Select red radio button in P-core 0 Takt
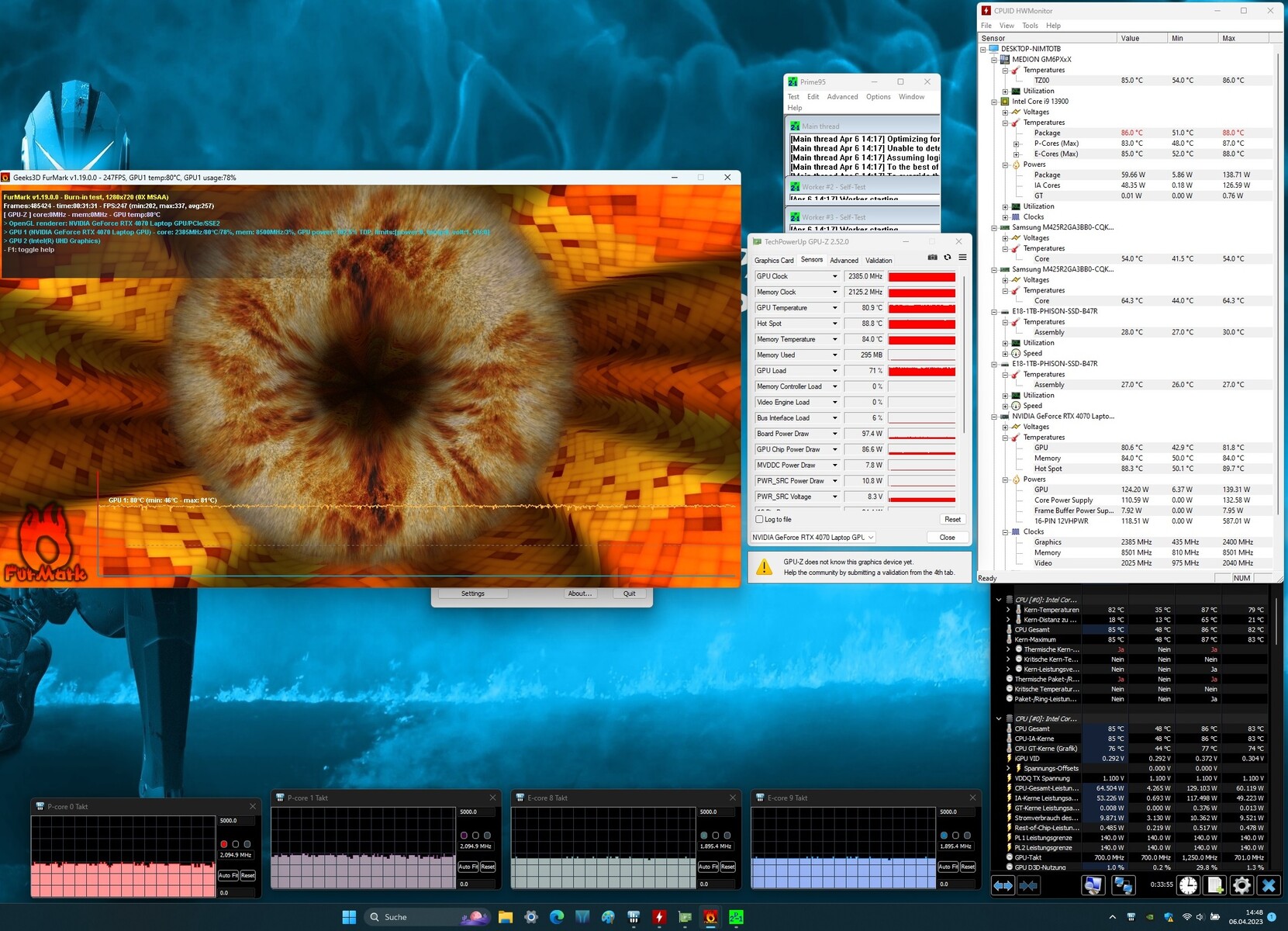The width and height of the screenshot is (1288, 931). point(224,844)
